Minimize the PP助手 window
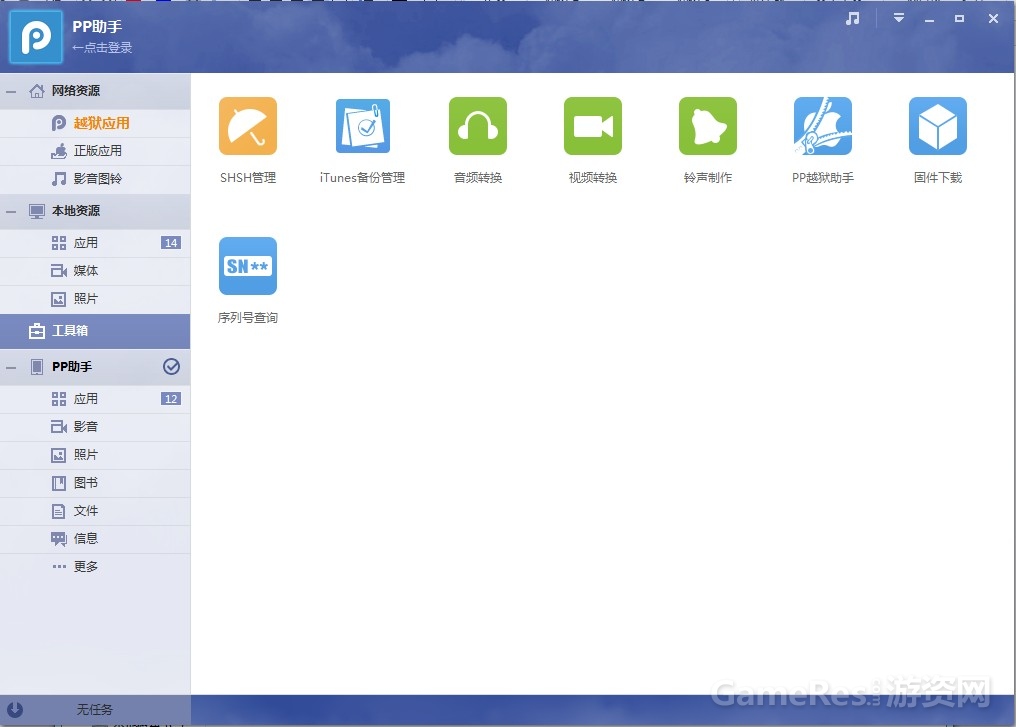Viewport: 1016px width, 727px height. point(929,19)
